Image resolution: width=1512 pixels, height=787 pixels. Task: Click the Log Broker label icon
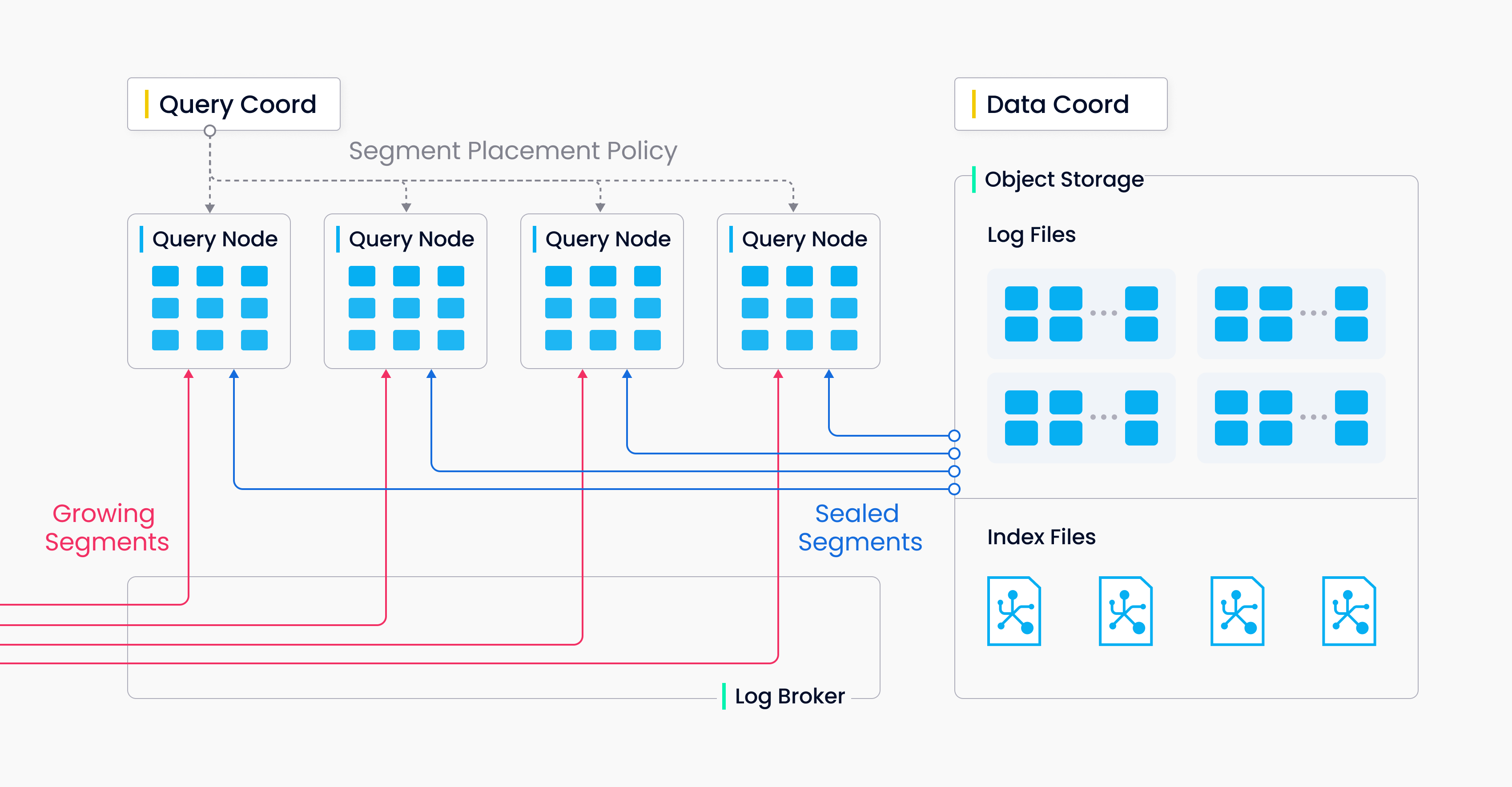(x=723, y=693)
